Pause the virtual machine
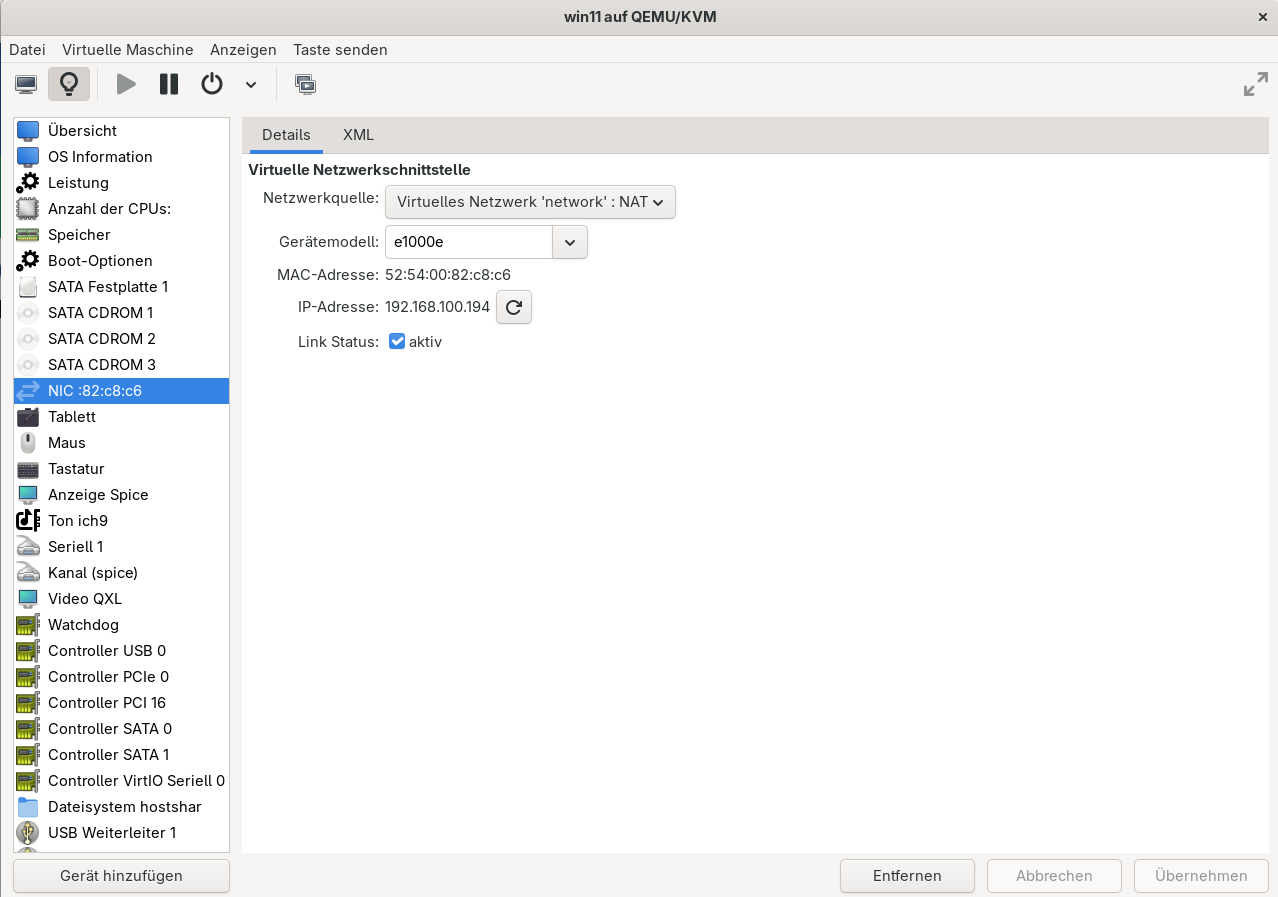1278x897 pixels. click(169, 84)
